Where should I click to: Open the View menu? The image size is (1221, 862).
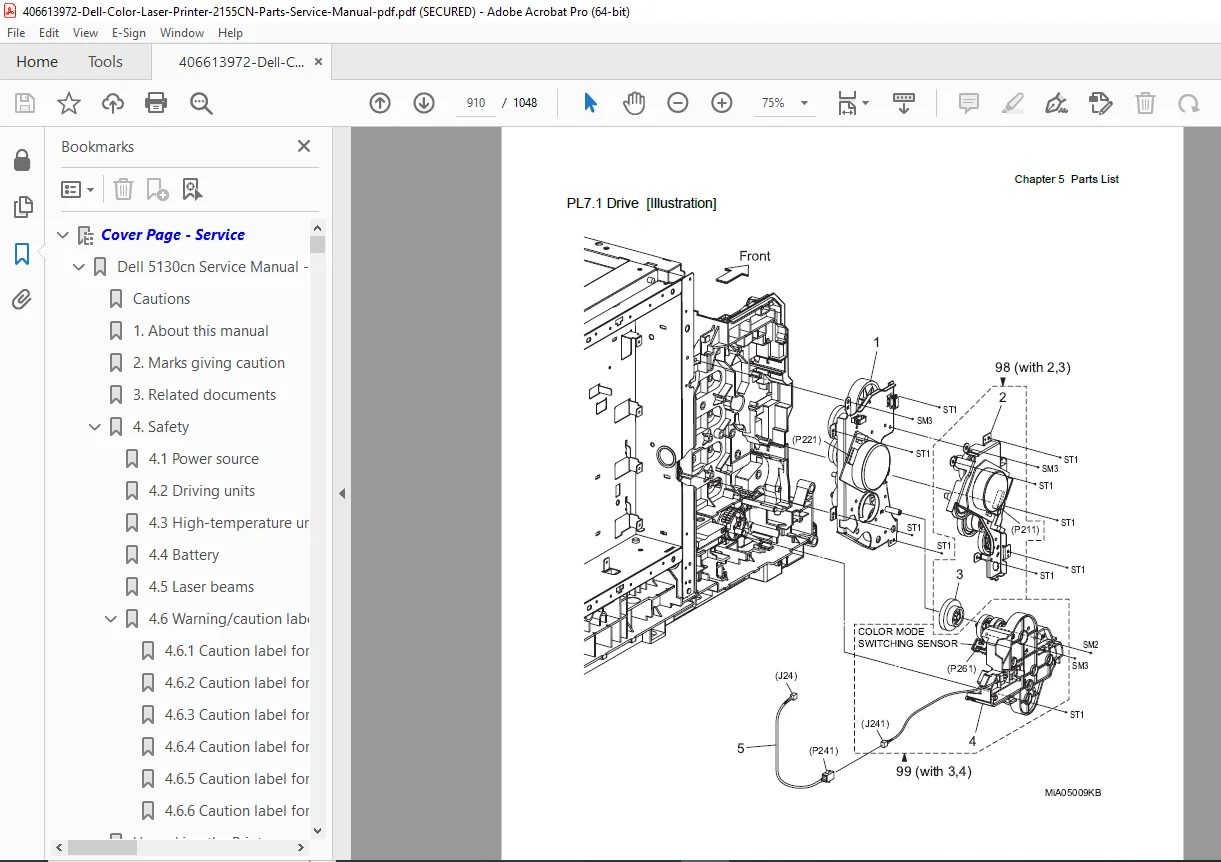pyautogui.click(x=86, y=32)
